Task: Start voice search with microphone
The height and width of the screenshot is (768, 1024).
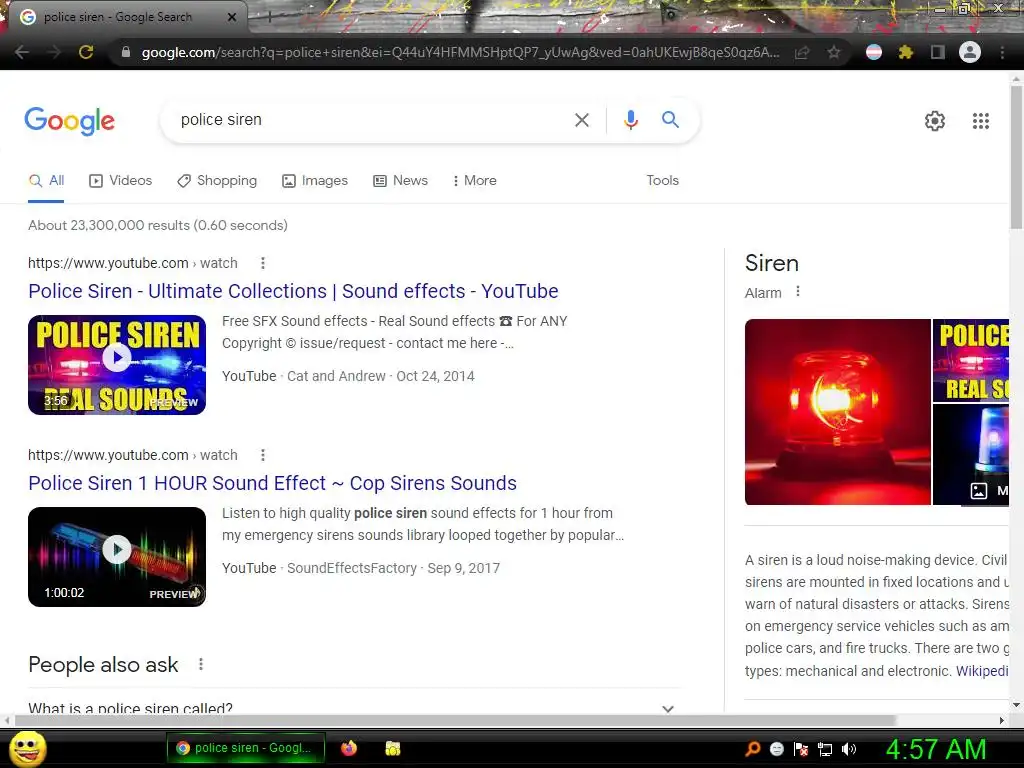Action: point(630,120)
